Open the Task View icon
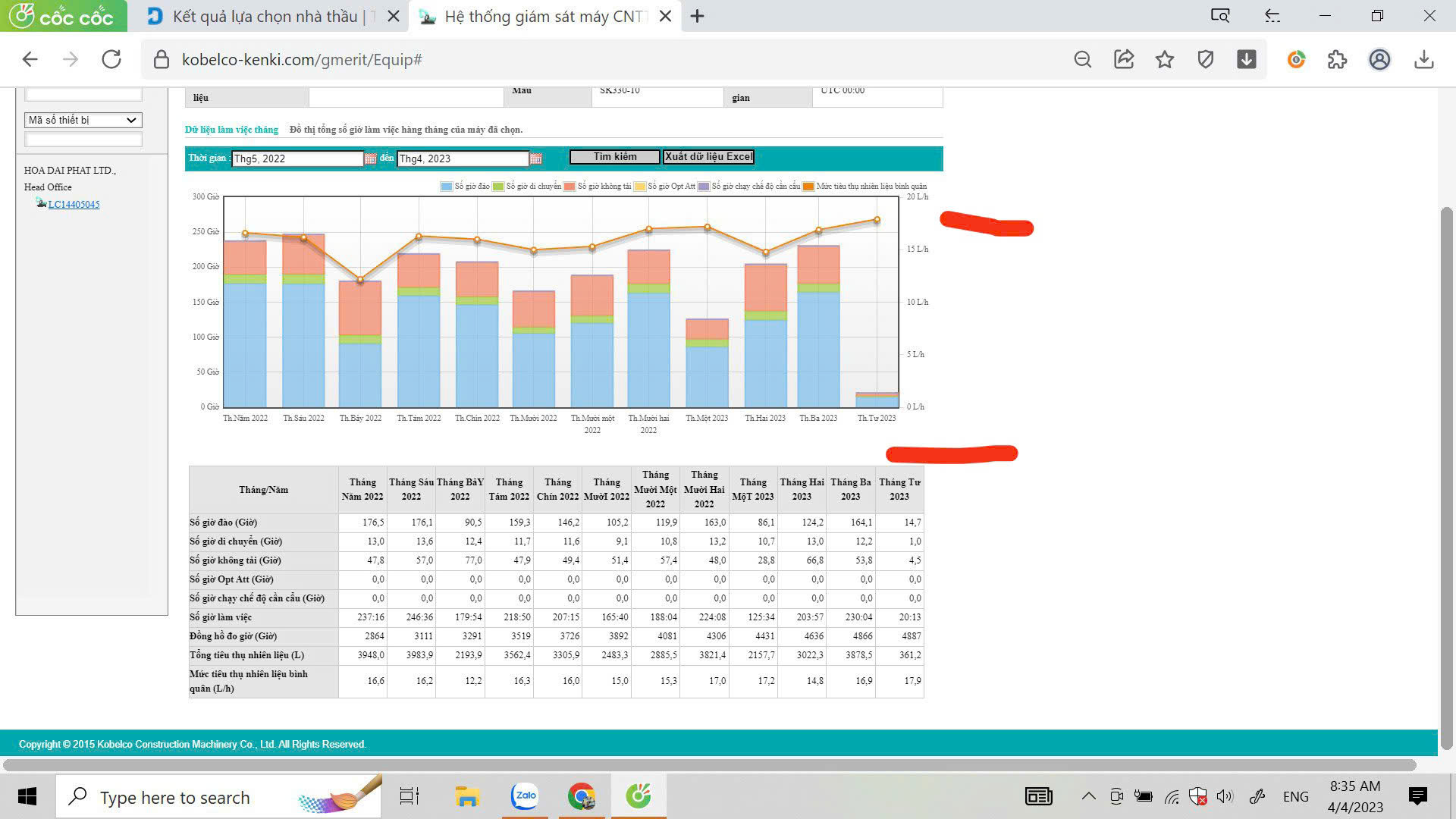This screenshot has width=1456, height=819. tap(409, 796)
